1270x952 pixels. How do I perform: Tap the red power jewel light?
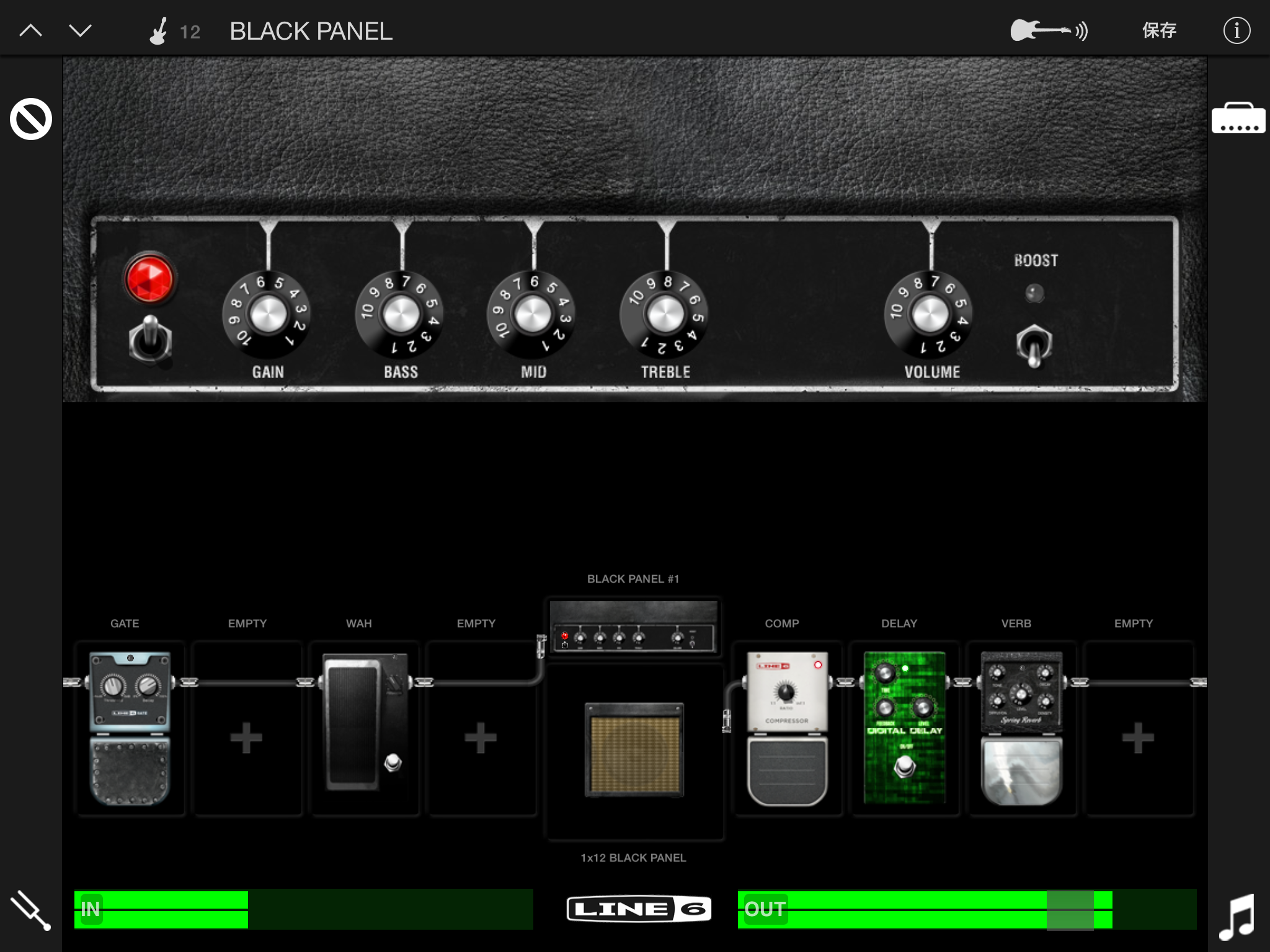(149, 278)
